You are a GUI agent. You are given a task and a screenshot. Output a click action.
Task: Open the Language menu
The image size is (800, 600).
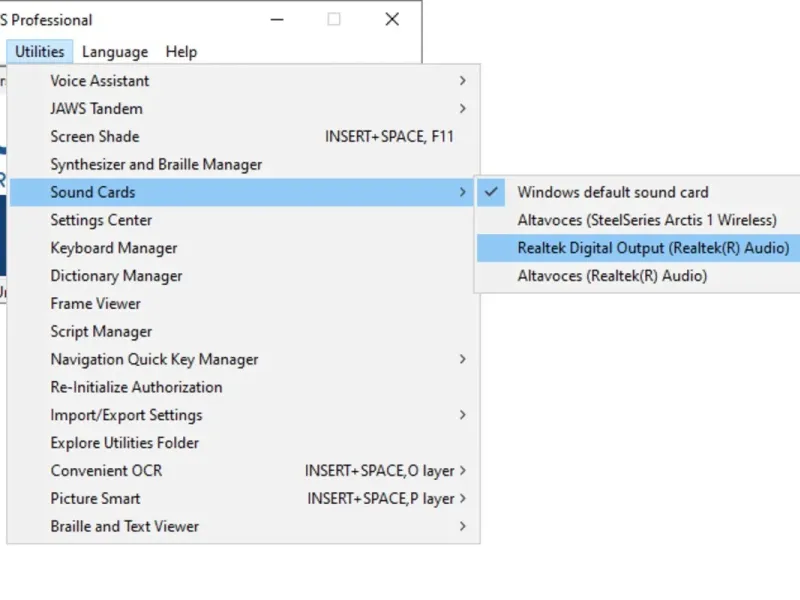click(115, 52)
